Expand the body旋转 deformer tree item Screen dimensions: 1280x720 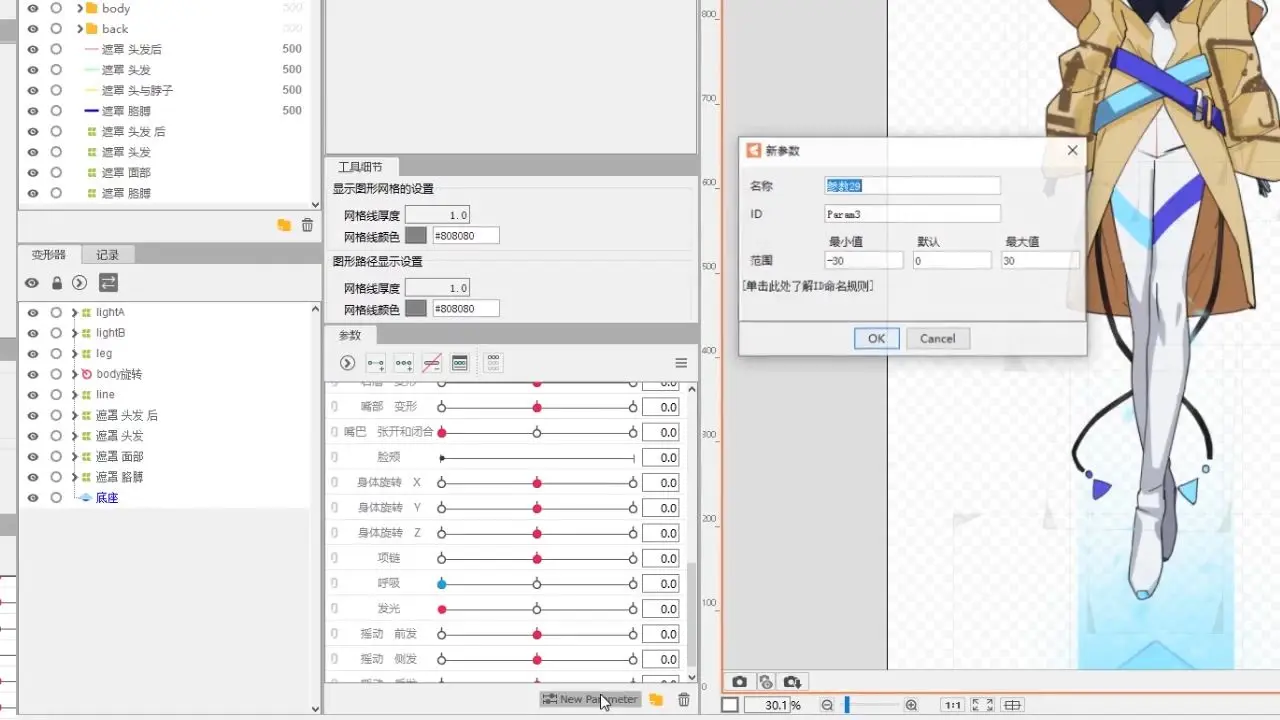coord(74,374)
